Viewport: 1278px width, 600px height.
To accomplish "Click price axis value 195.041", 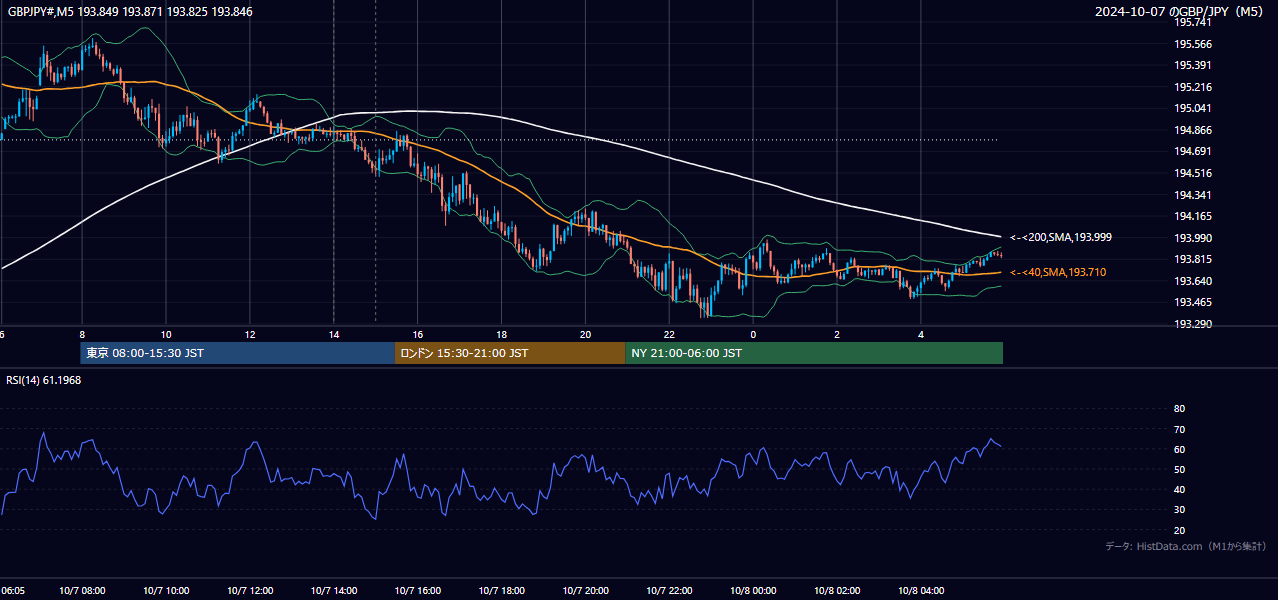I will point(1192,108).
